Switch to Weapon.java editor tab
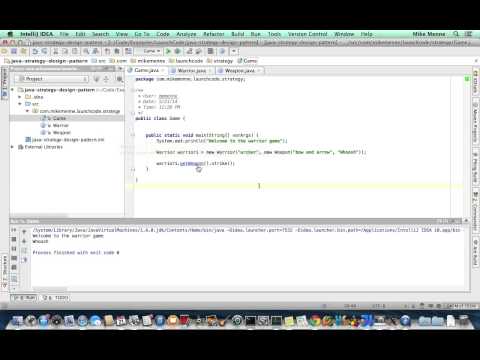The height and width of the screenshot is (360, 480). tap(239, 71)
